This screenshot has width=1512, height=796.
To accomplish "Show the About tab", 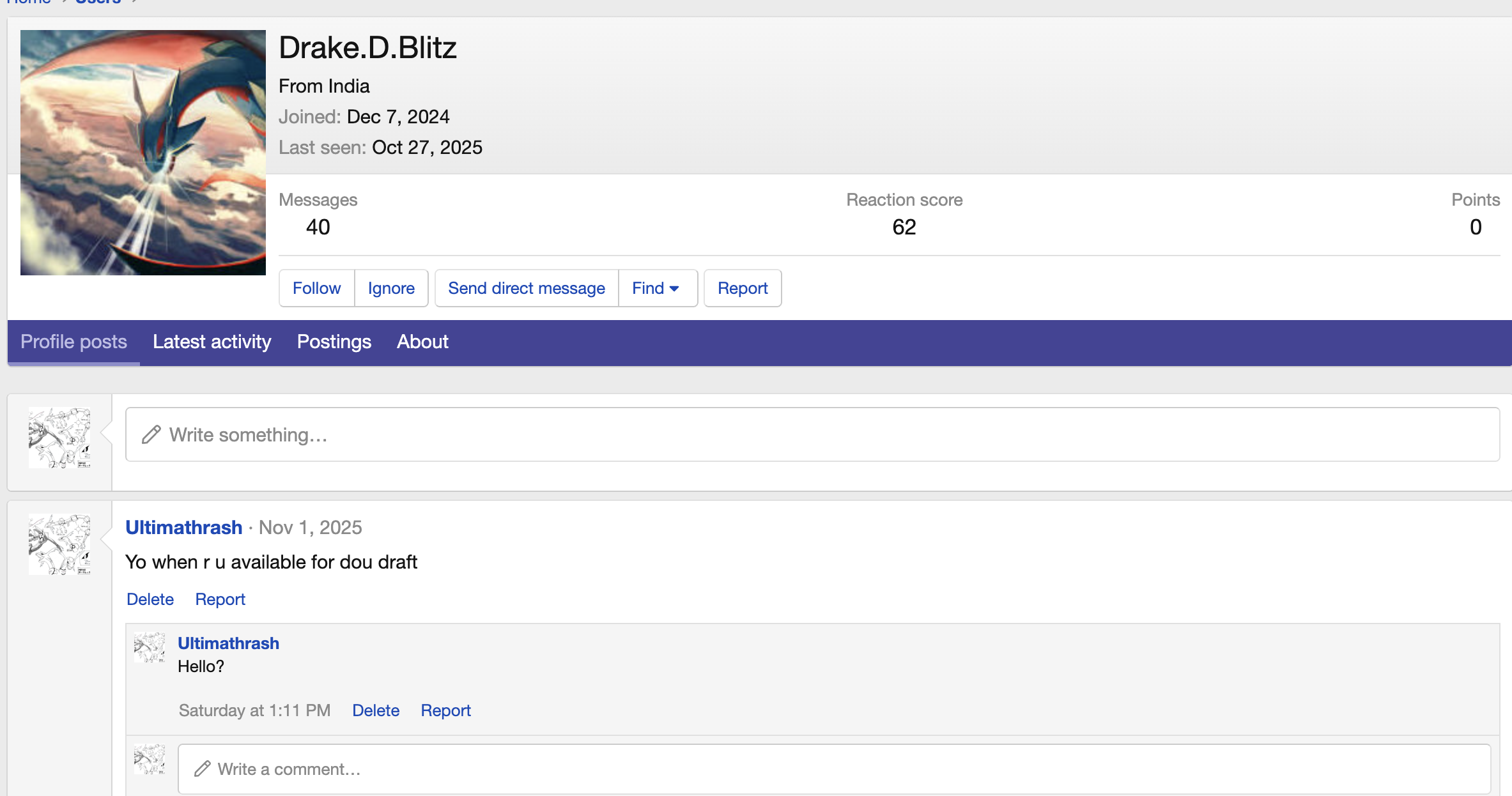I will click(x=422, y=342).
